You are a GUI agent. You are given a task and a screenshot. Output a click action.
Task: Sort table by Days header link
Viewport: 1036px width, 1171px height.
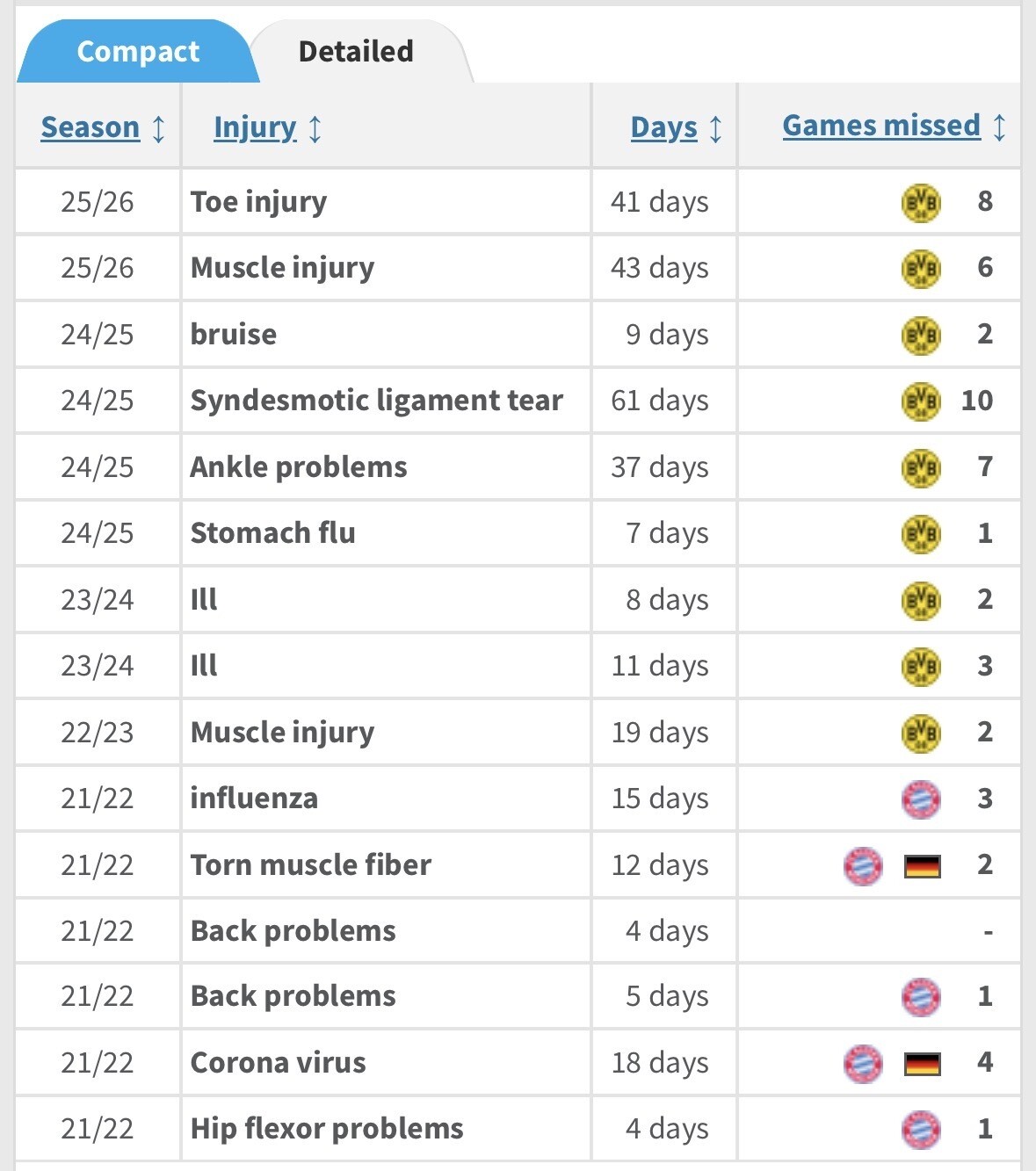pos(664,127)
